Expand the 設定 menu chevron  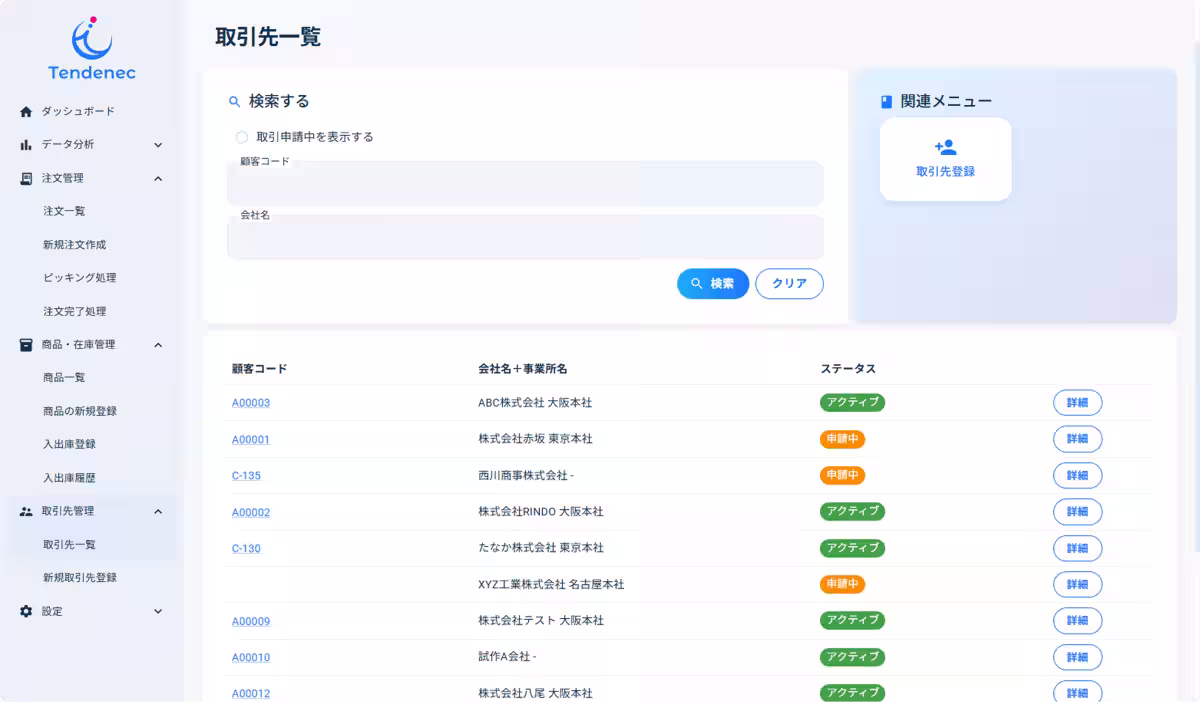[x=158, y=611]
